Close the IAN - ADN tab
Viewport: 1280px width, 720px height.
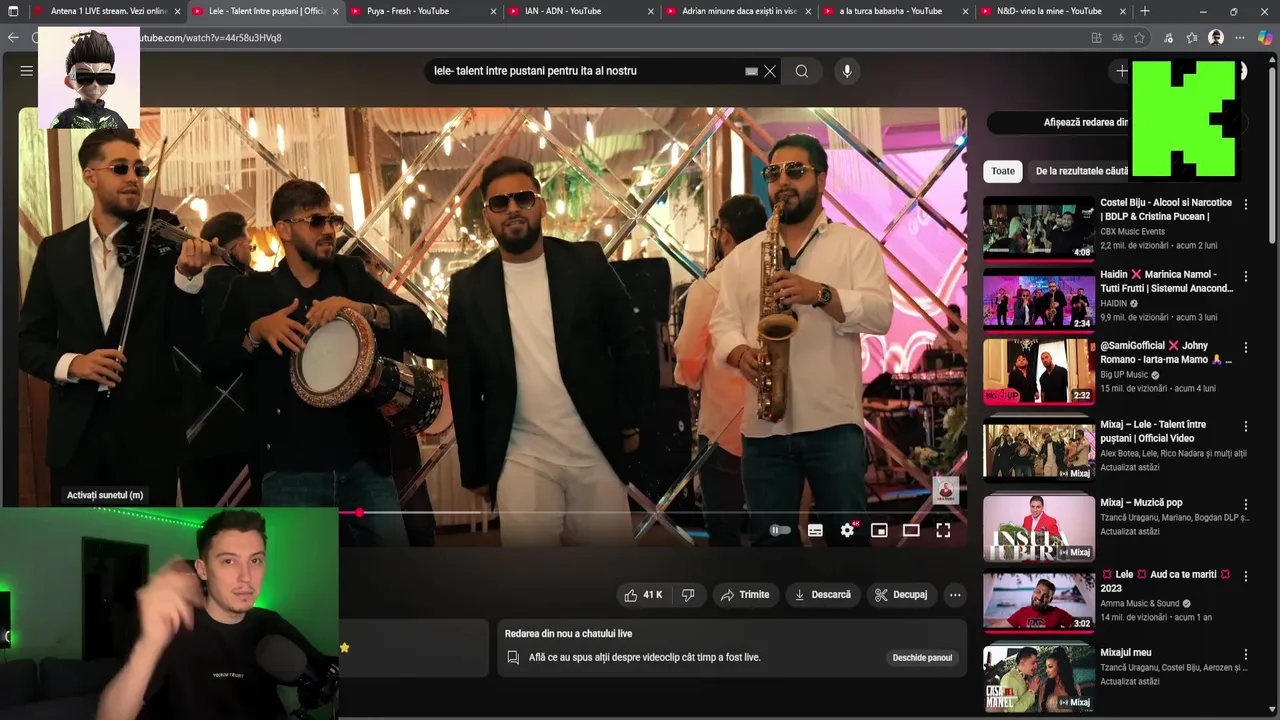click(x=651, y=11)
